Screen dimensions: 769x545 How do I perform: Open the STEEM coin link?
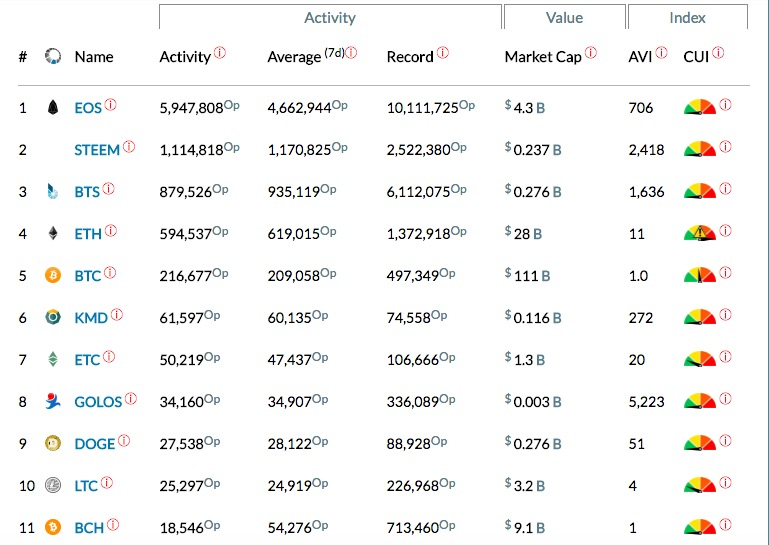coord(97,150)
